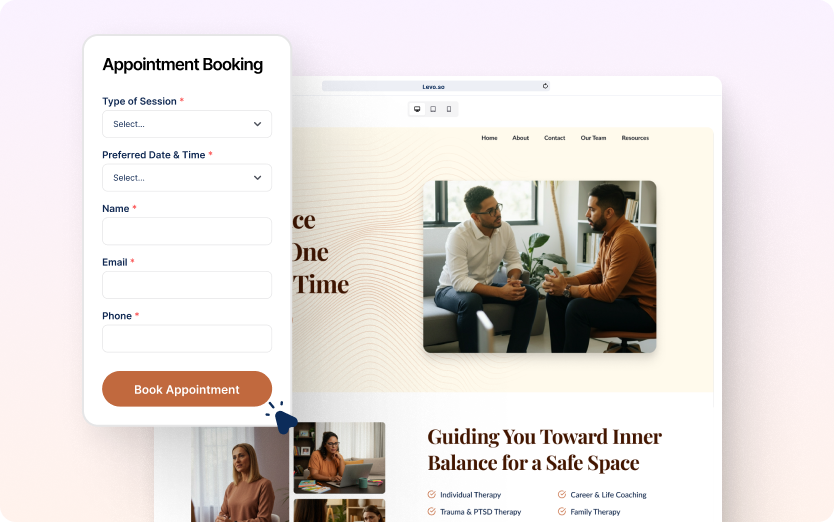Click the Levo.so address bar
This screenshot has height=522, width=834.
click(x=434, y=87)
